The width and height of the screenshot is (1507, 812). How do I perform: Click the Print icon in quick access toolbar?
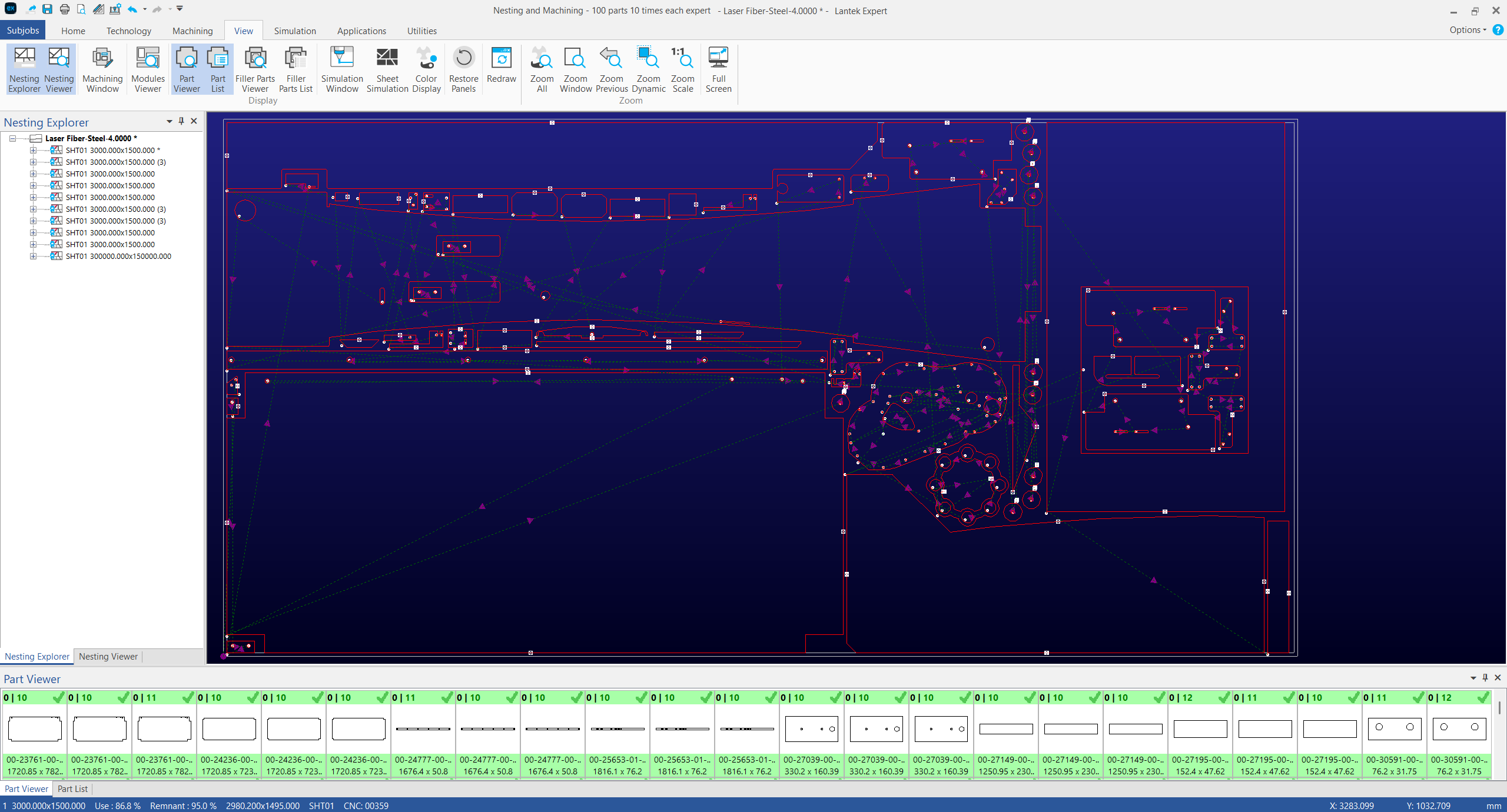[64, 9]
